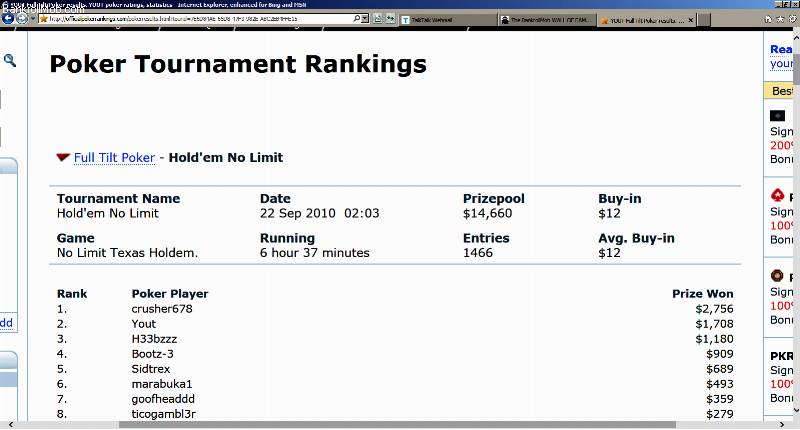Select player name ticogambl3r
The image size is (800, 430).
tap(163, 414)
